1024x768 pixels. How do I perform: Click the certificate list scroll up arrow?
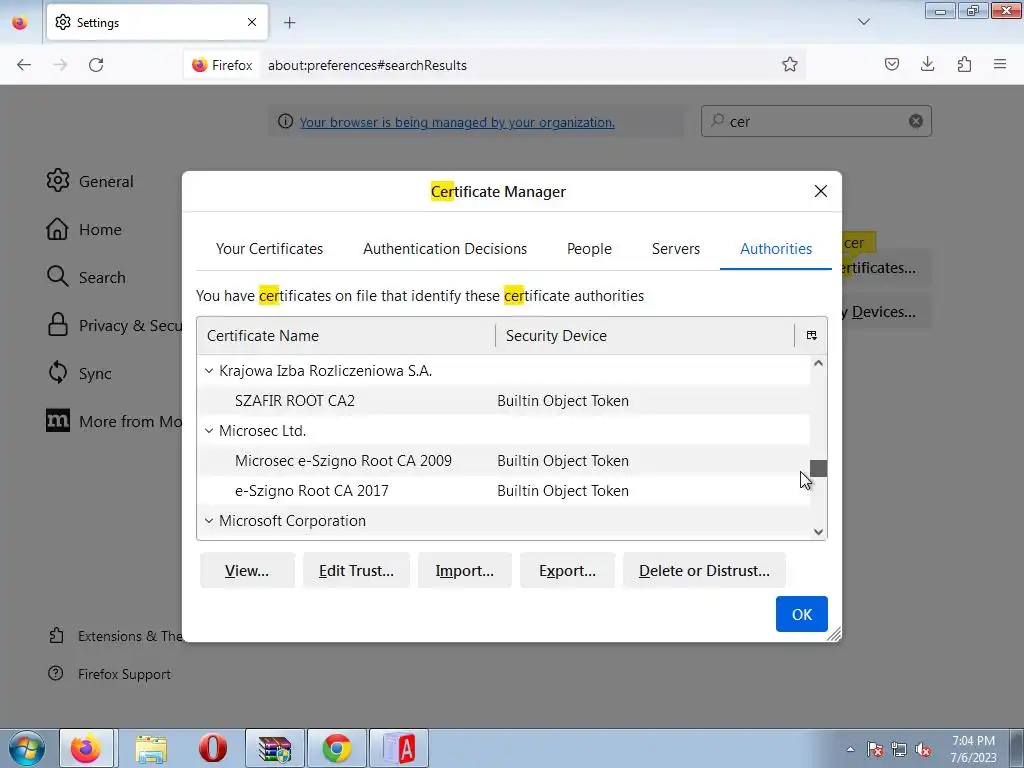click(818, 364)
